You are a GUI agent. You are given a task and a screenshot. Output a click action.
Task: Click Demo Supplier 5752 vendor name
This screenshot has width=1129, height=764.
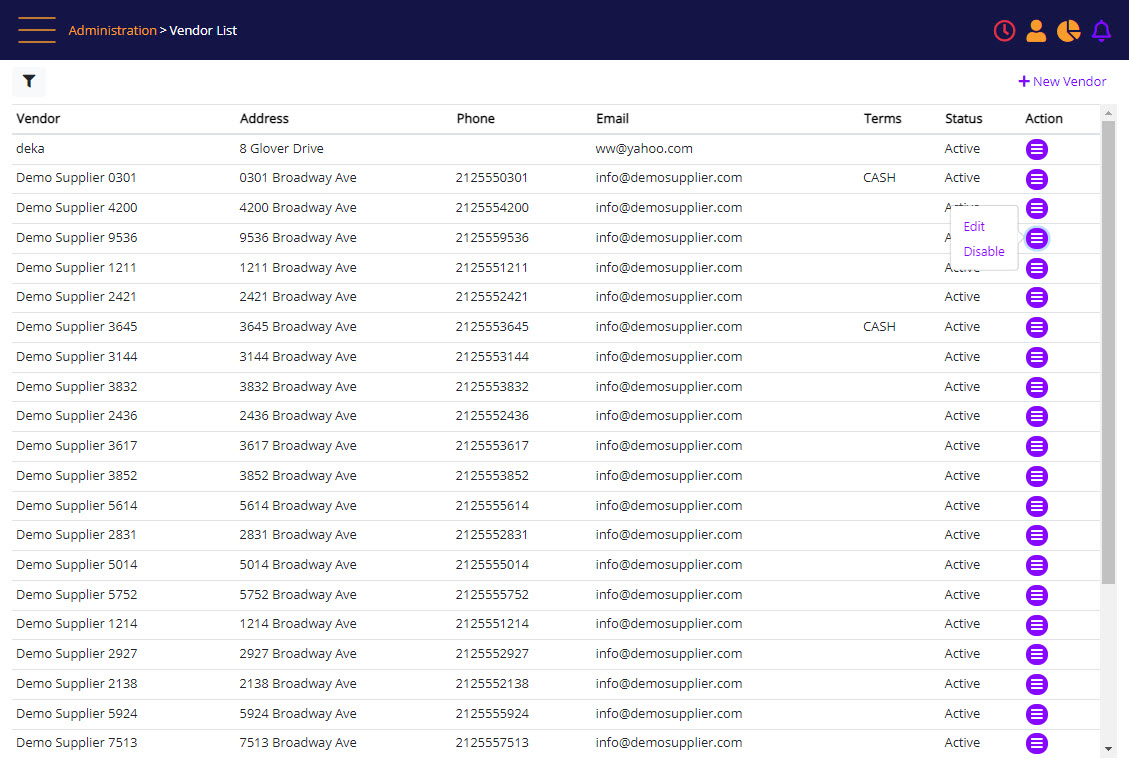tap(76, 594)
